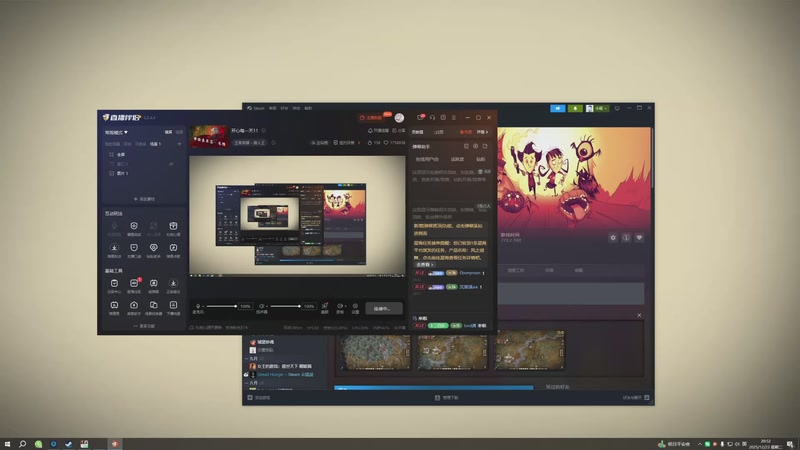Open the 常规模式 mode dropdown
The height and width of the screenshot is (450, 800).
click(116, 132)
